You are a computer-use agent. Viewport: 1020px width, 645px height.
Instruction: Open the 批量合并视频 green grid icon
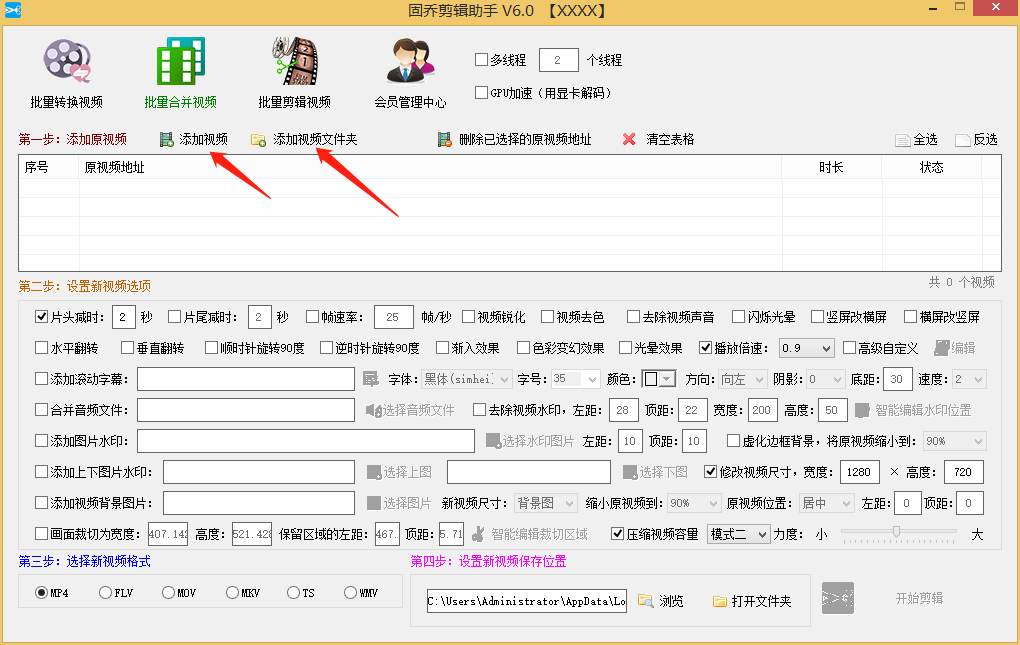tap(181, 61)
